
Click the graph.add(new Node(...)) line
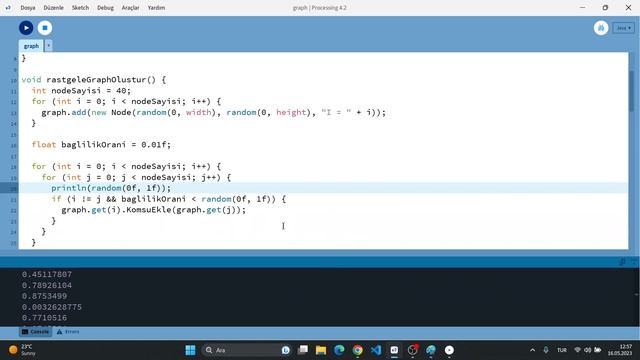click(213, 112)
